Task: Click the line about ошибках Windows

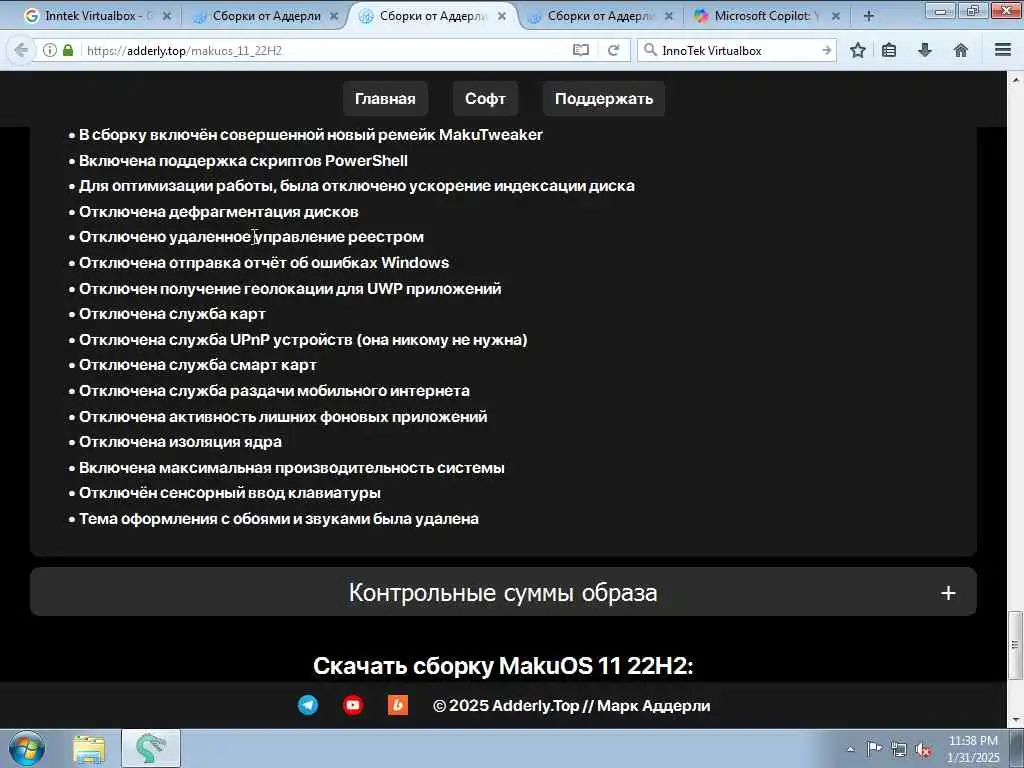Action: pos(259,263)
